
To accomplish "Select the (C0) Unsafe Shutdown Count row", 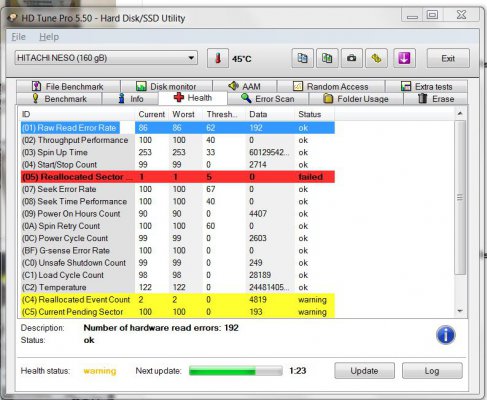I will pyautogui.click(x=178, y=263).
